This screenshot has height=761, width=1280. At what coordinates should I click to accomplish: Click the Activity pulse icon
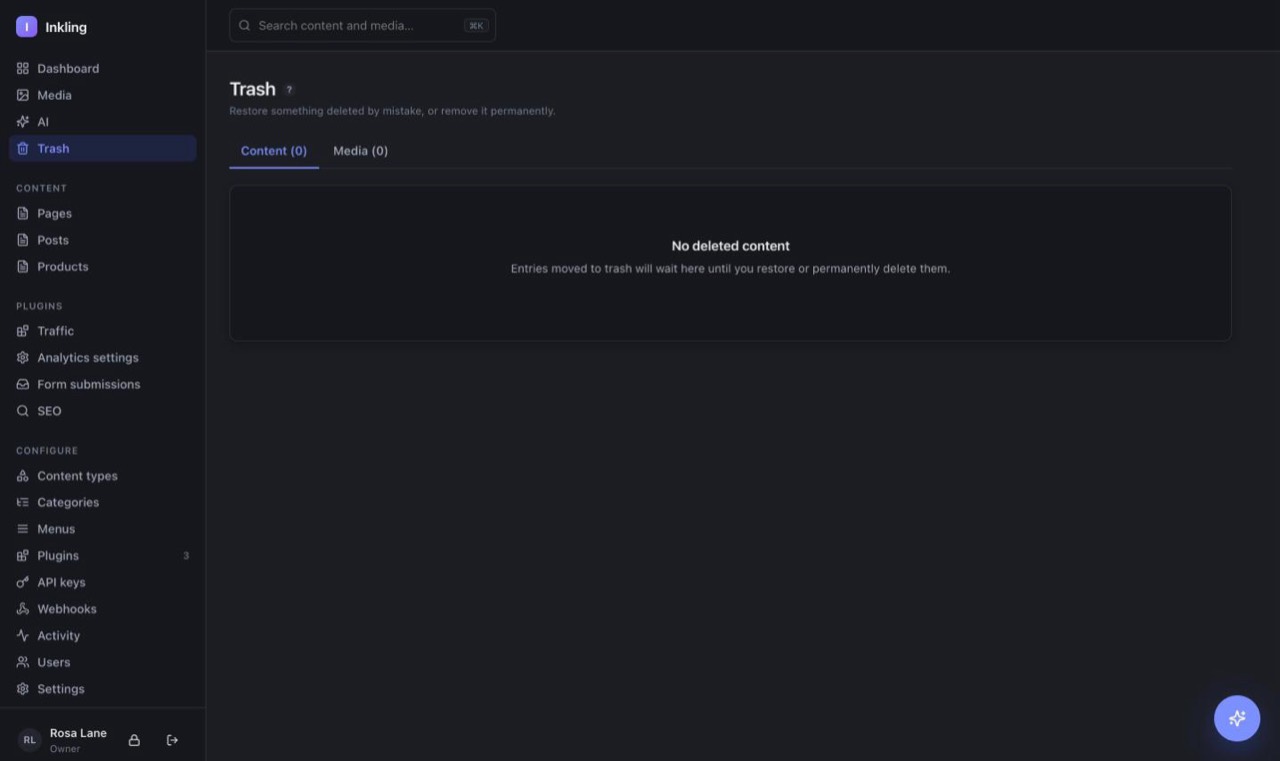(23, 635)
